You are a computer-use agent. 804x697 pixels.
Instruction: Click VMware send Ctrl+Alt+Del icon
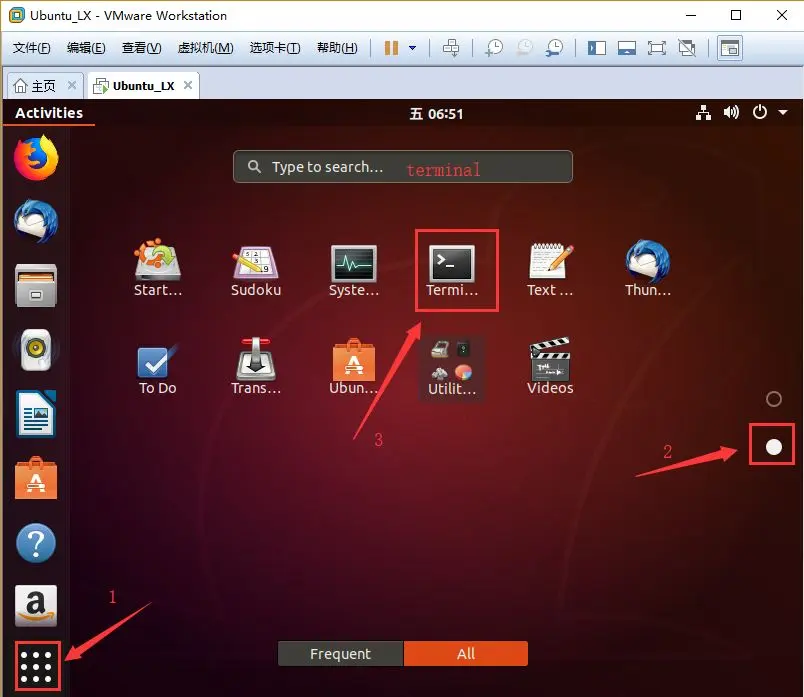click(x=451, y=48)
